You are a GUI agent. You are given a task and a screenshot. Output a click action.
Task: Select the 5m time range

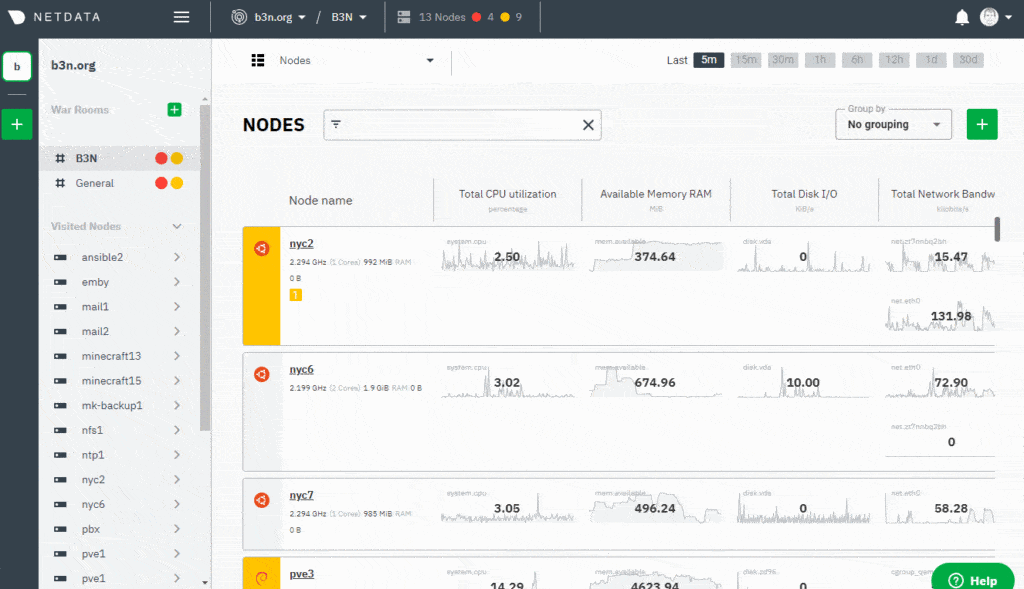tap(709, 60)
